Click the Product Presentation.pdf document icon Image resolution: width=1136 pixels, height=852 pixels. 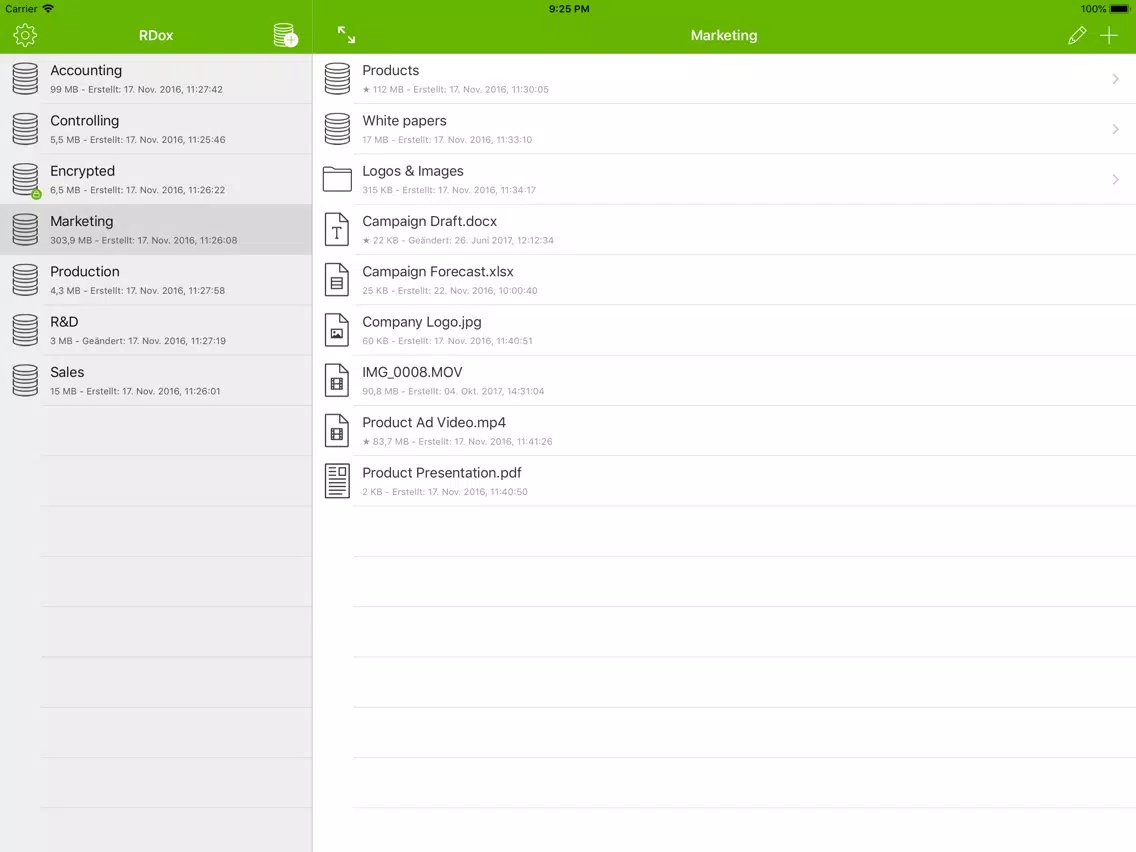tap(337, 481)
